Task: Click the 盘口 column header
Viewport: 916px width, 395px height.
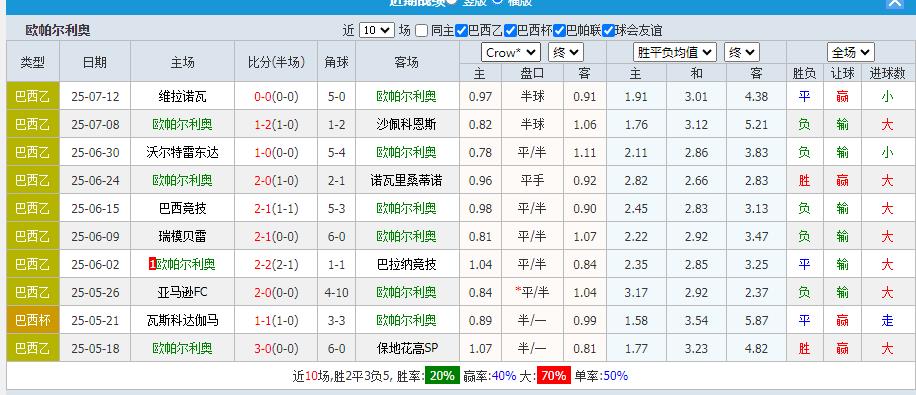Action: tap(532, 73)
